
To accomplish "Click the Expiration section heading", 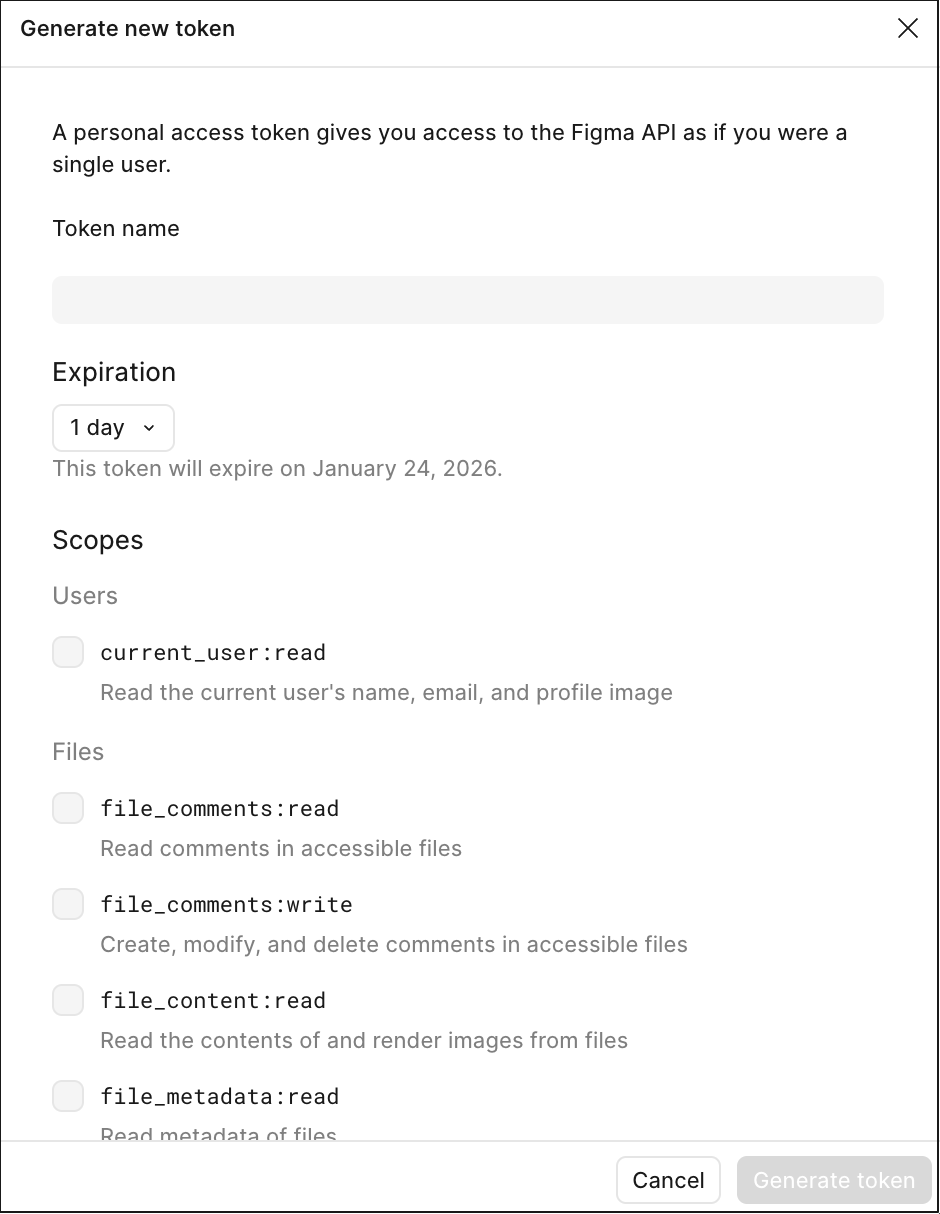I will pos(114,372).
